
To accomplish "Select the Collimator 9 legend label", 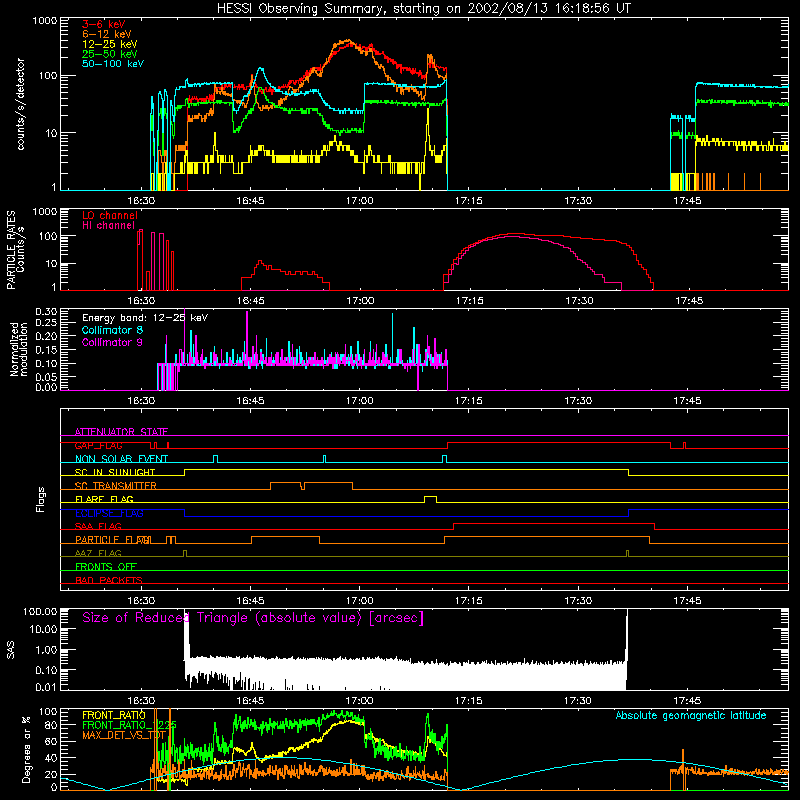I will point(112,342).
